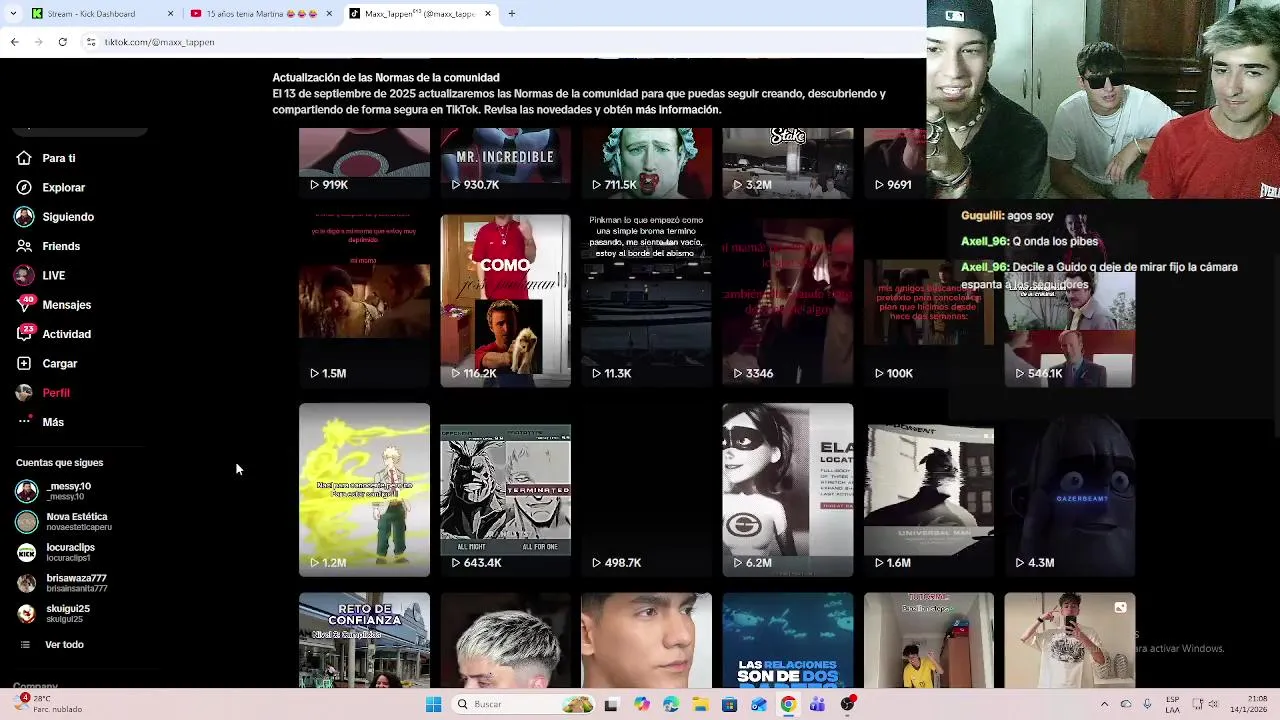
Task: Open Actividad notifications
Action: point(53,334)
